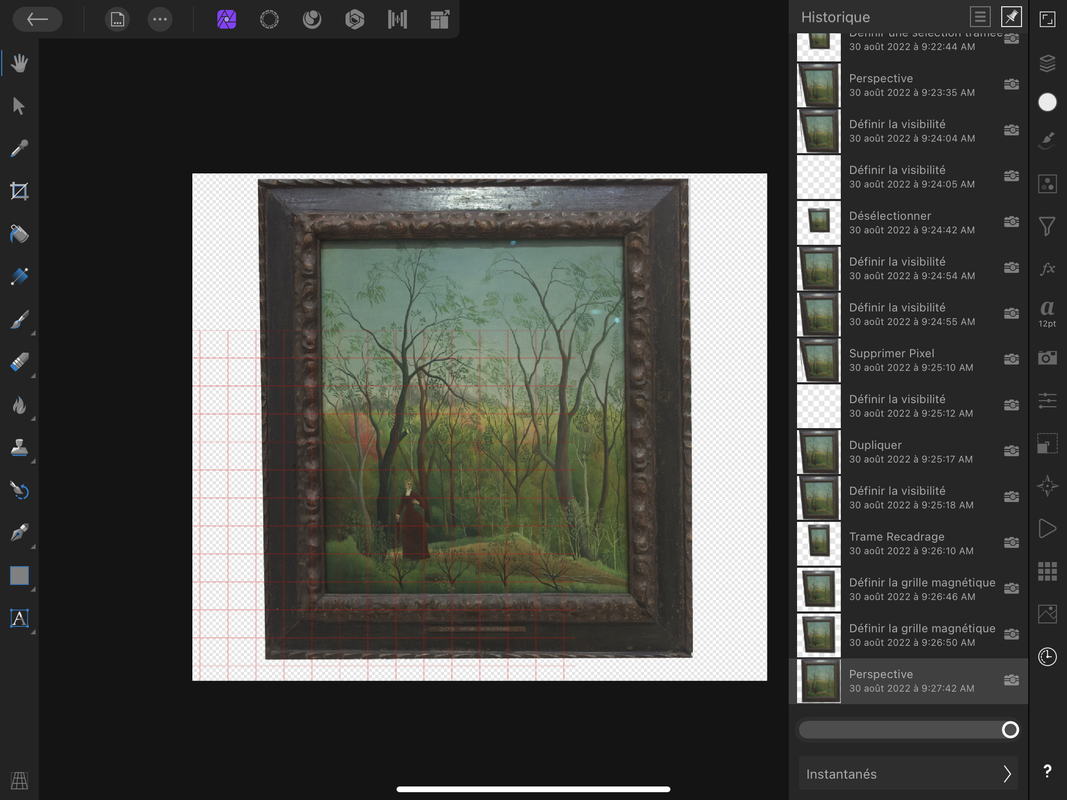
Task: Save snapshot camera for Désélectionner step
Action: (1012, 221)
